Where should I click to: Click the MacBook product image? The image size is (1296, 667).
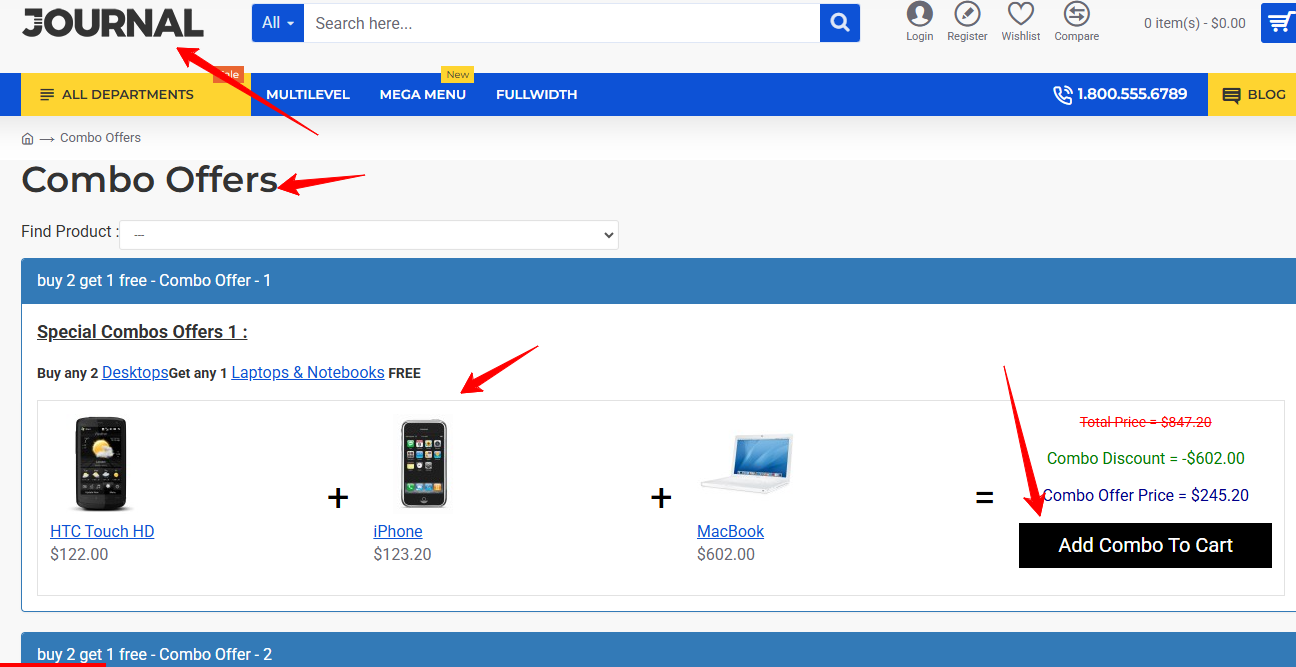coord(746,463)
